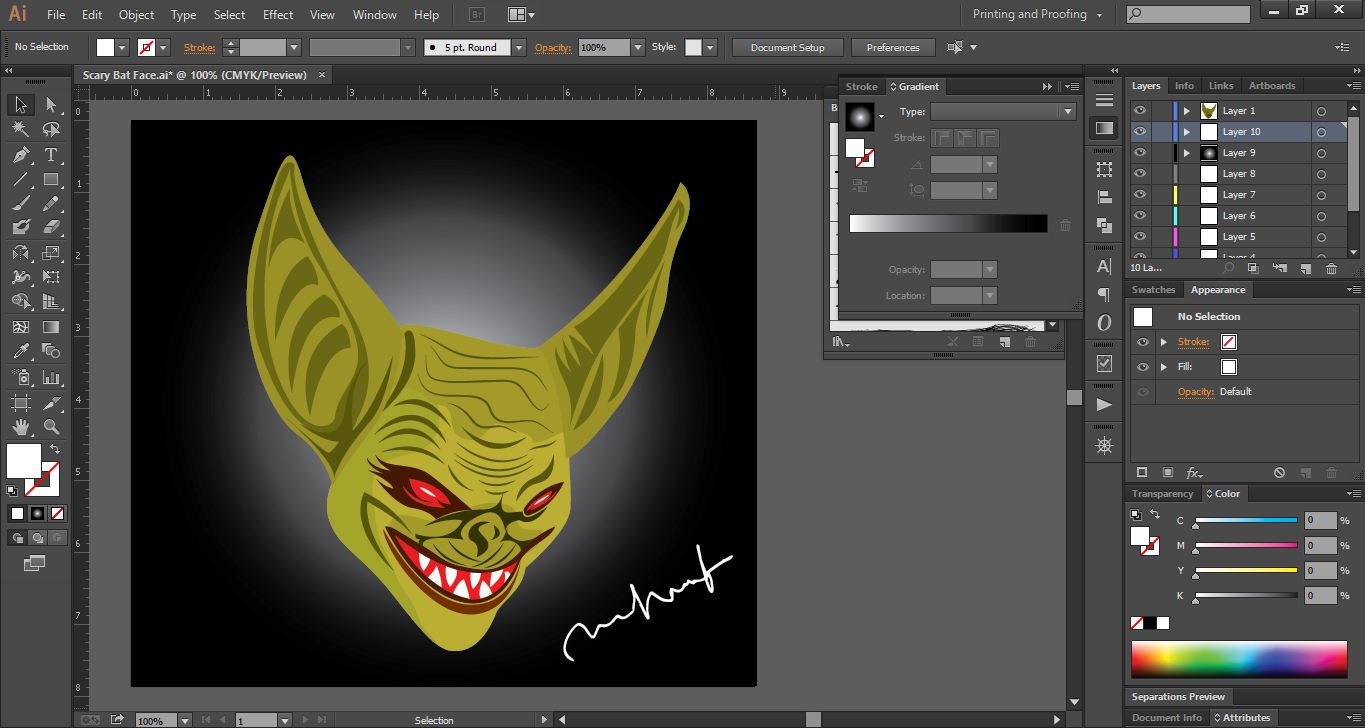Pick the Magic Wand tool
The width and height of the screenshot is (1365, 728).
(x=20, y=129)
